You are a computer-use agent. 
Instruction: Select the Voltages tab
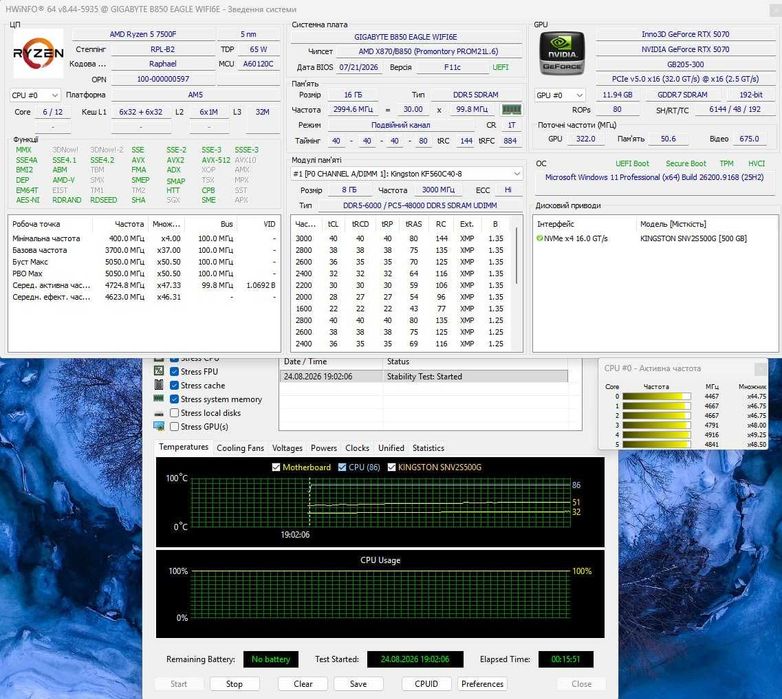tap(287, 448)
